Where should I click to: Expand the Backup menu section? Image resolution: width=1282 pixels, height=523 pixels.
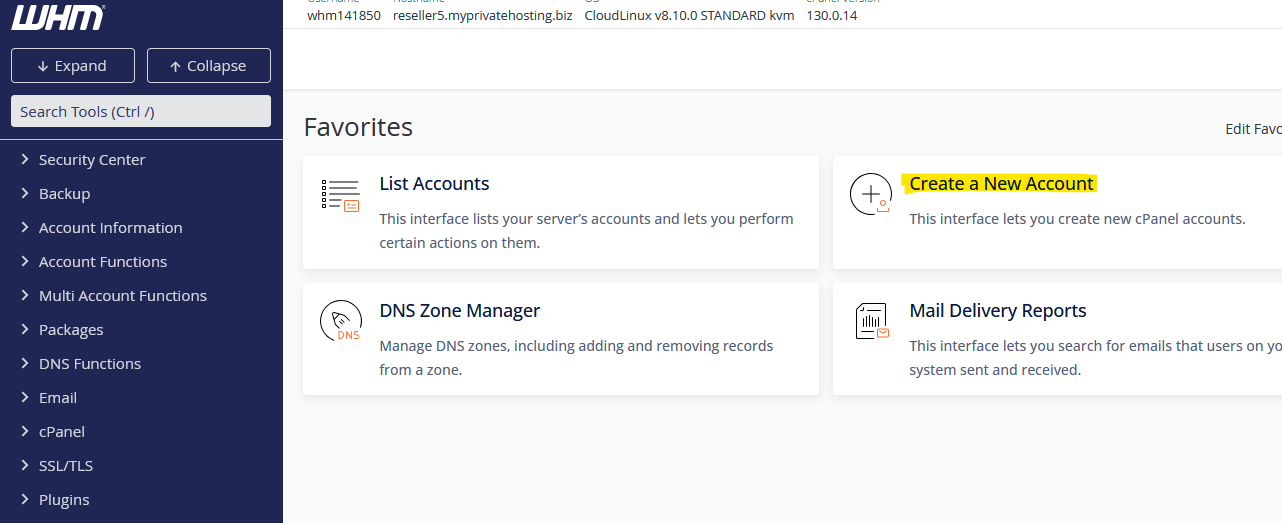click(x=64, y=194)
